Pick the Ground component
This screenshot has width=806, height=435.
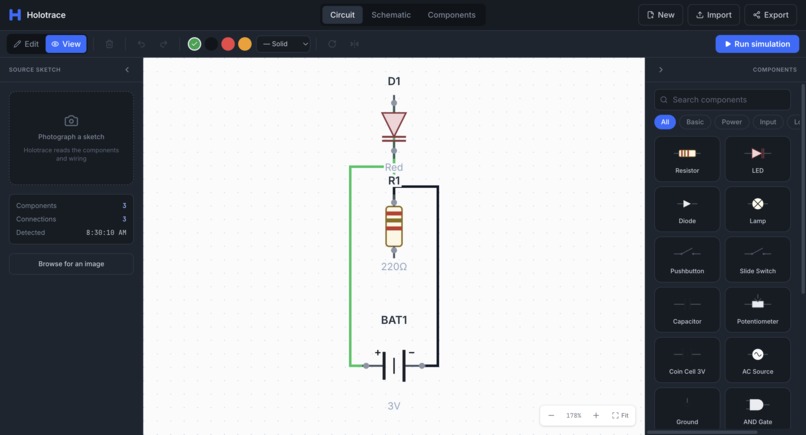click(687, 409)
